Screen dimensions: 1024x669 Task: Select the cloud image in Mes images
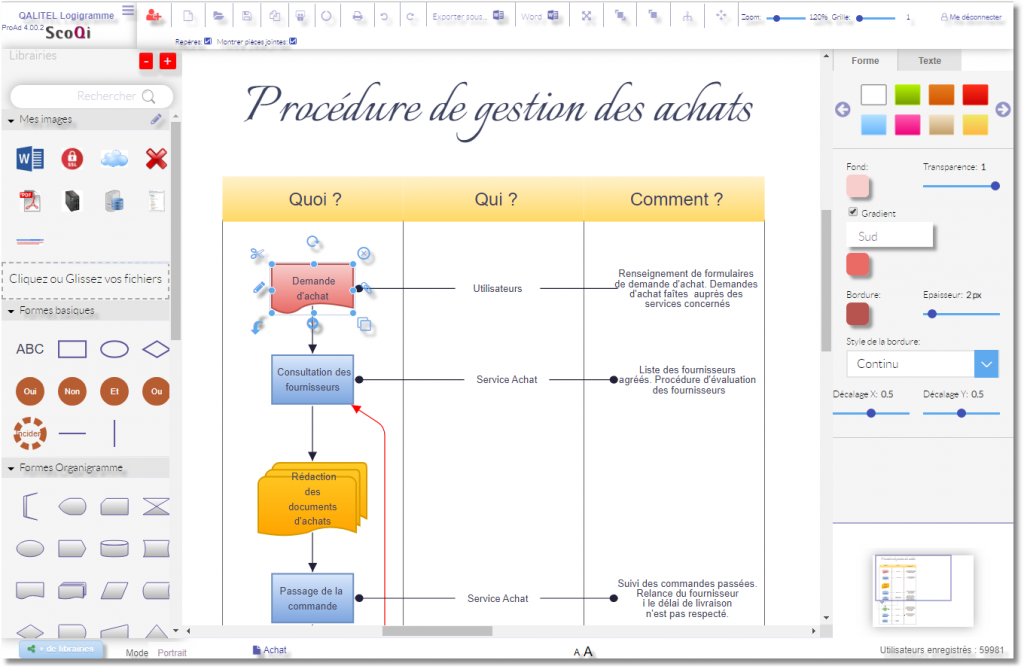tap(114, 159)
